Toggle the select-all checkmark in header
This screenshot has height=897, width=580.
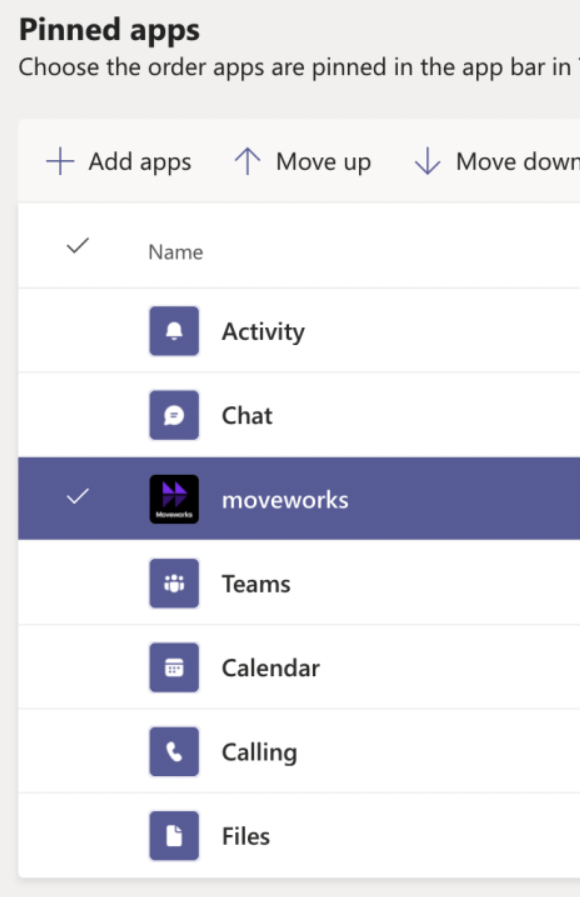click(77, 246)
